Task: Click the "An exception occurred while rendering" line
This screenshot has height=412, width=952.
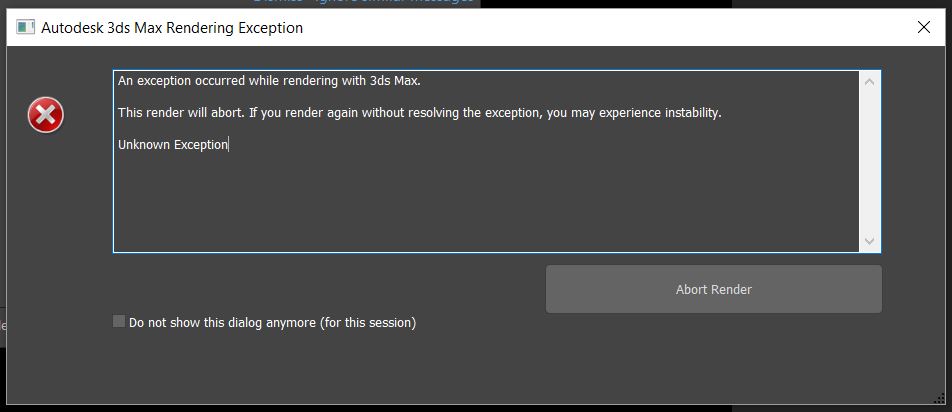Action: (268, 81)
